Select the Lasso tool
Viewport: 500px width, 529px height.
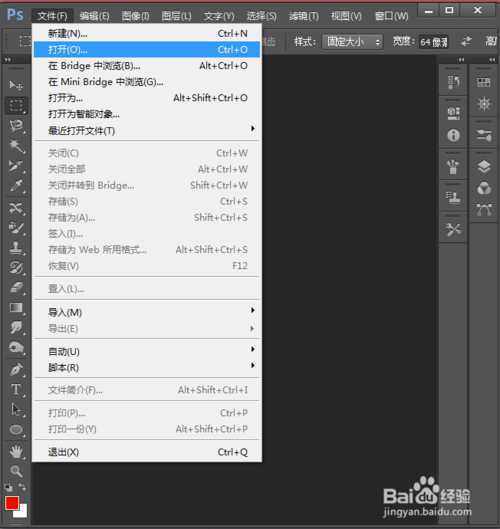click(x=16, y=126)
